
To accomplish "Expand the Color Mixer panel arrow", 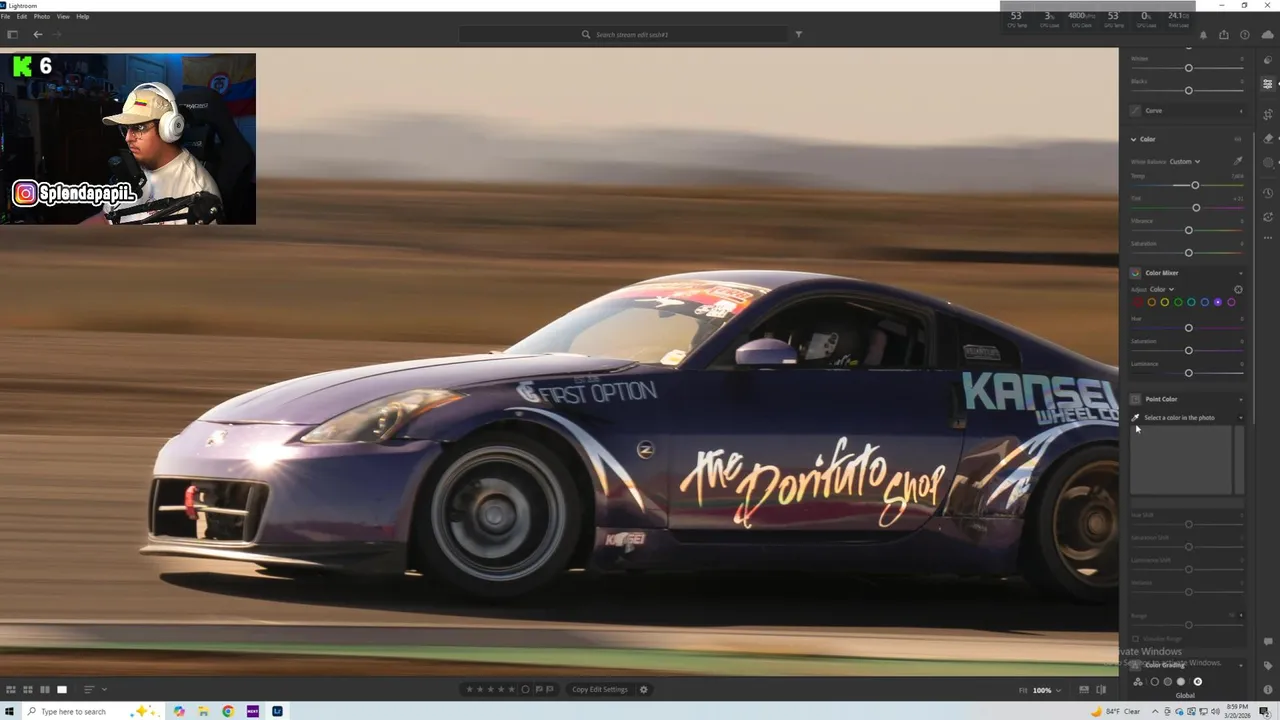I will click(1241, 273).
